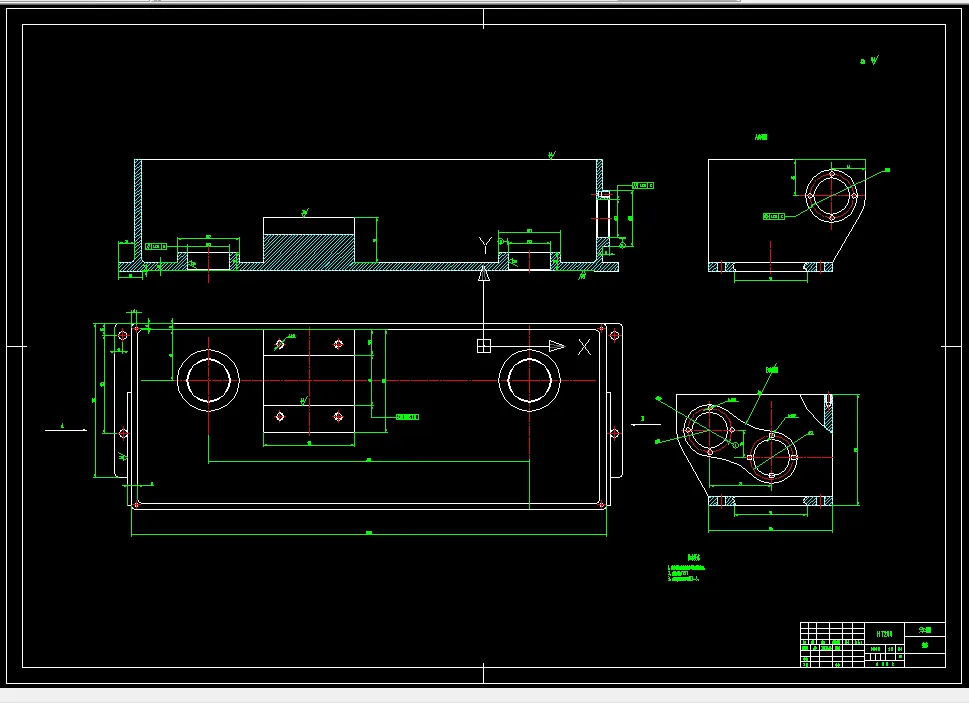Pick the upper mounting hole on right flange

614,335
